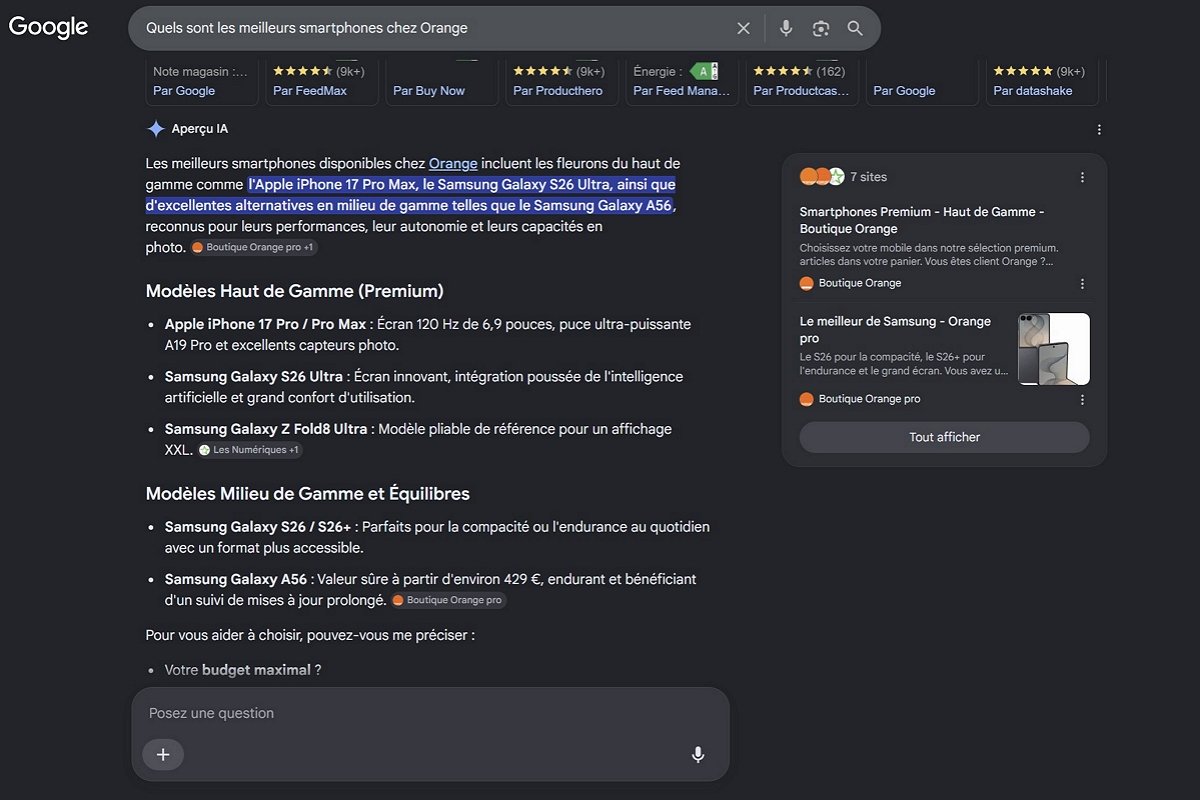Click the magnifier search button
The width and height of the screenshot is (1200, 800).
coord(855,28)
